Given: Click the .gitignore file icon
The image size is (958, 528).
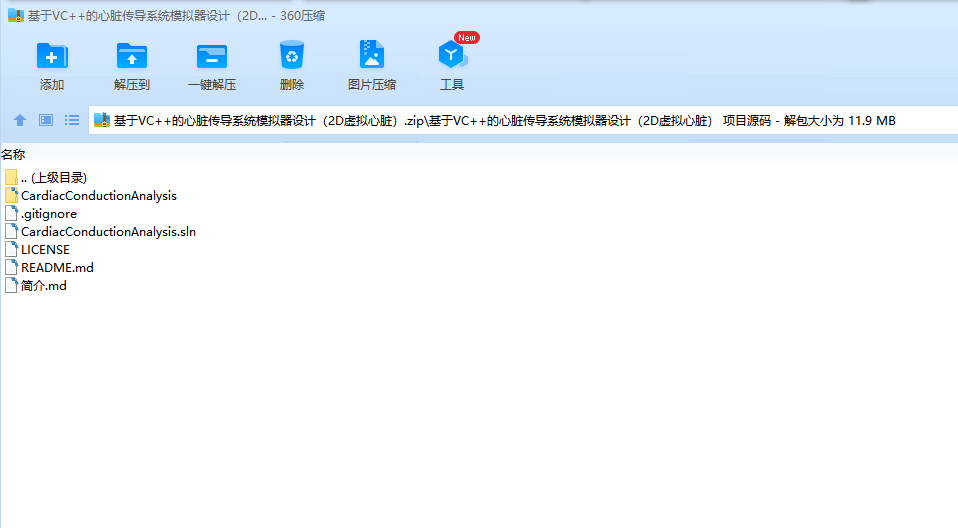Looking at the screenshot, I should click(11, 213).
